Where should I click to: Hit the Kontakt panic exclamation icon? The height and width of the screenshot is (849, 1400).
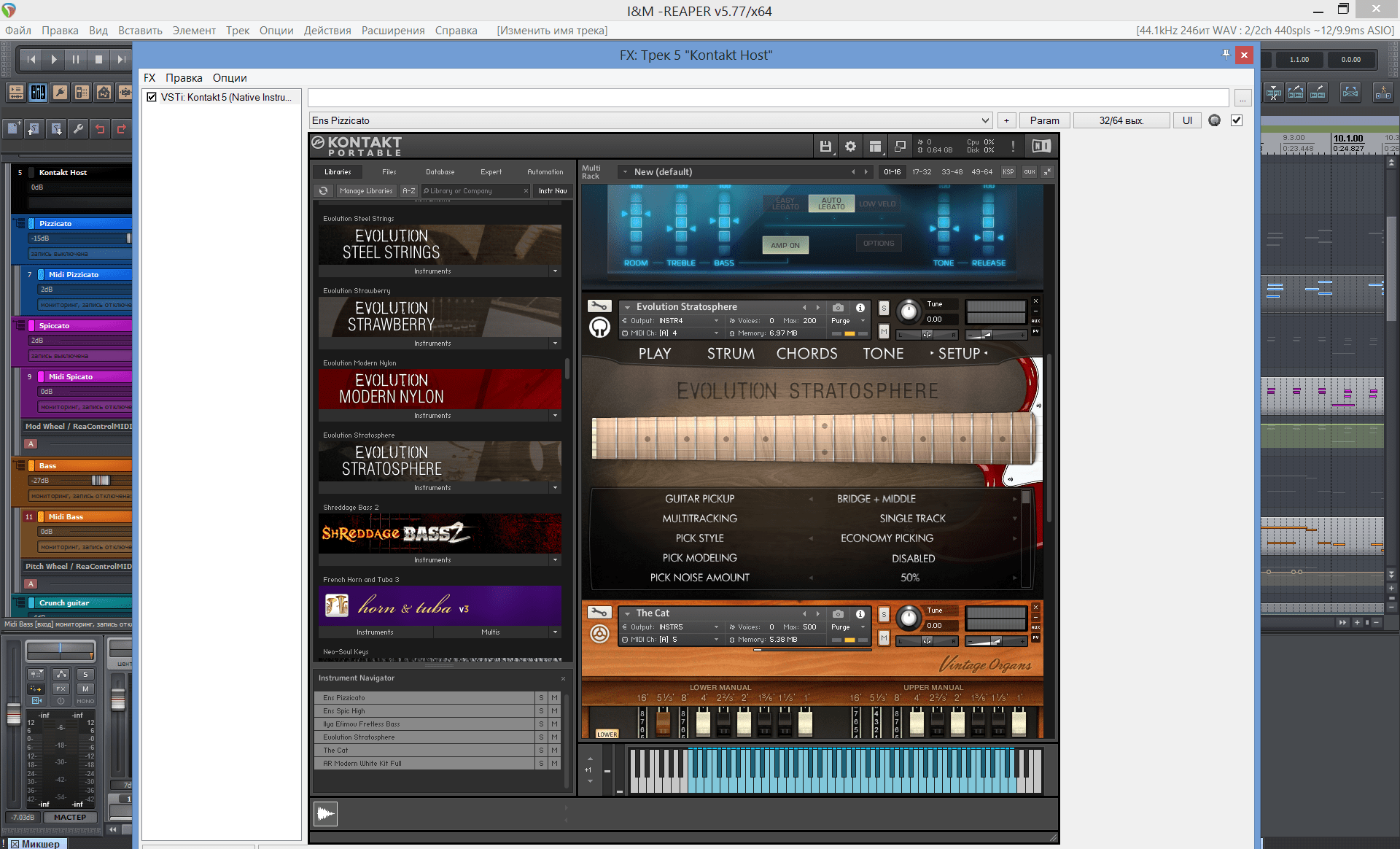pos(1013,146)
